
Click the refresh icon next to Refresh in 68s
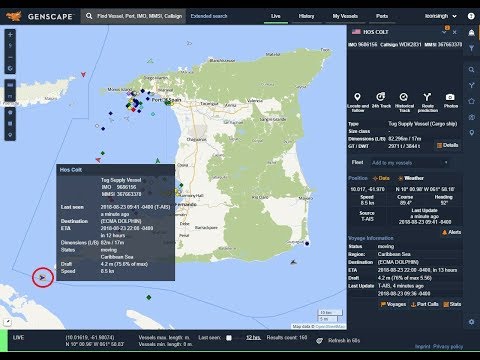coord(319,341)
